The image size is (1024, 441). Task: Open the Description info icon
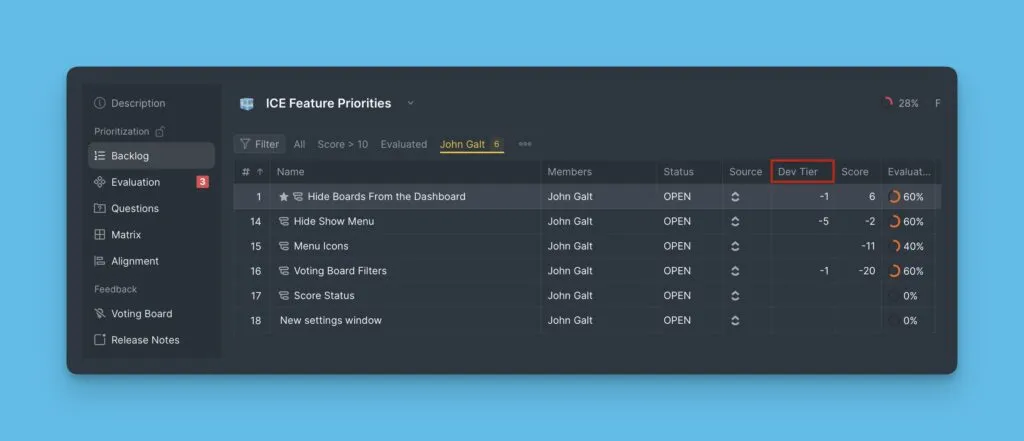[100, 103]
